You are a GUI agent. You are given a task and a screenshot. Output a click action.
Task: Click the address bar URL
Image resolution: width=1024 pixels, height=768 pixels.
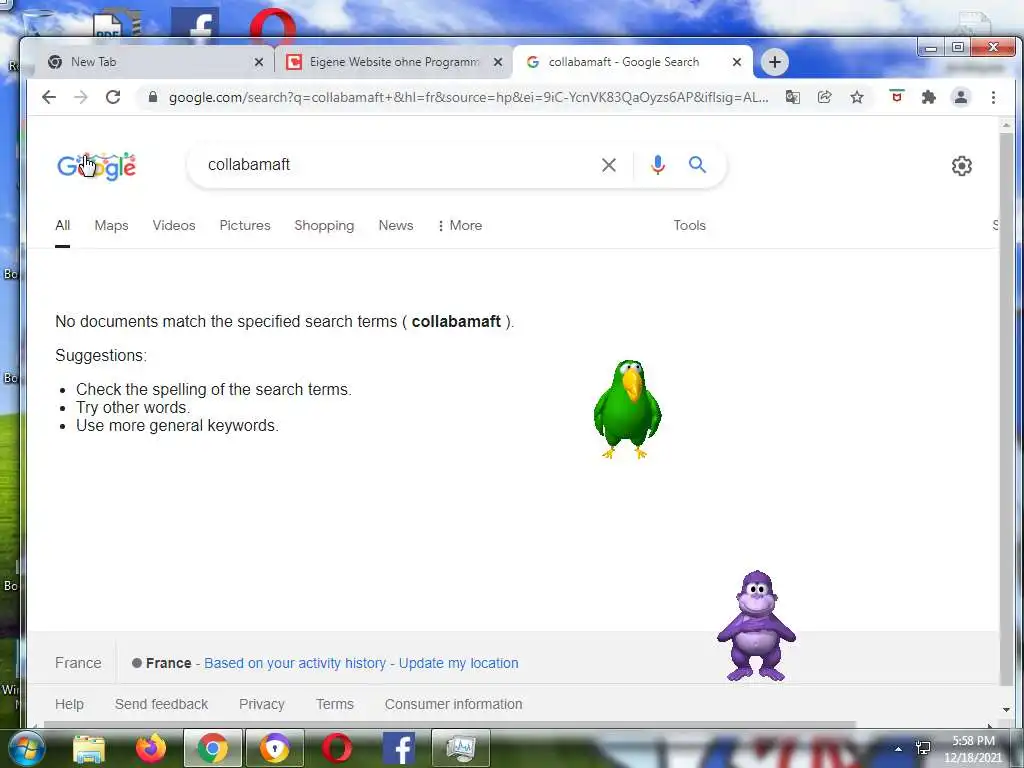coord(468,97)
